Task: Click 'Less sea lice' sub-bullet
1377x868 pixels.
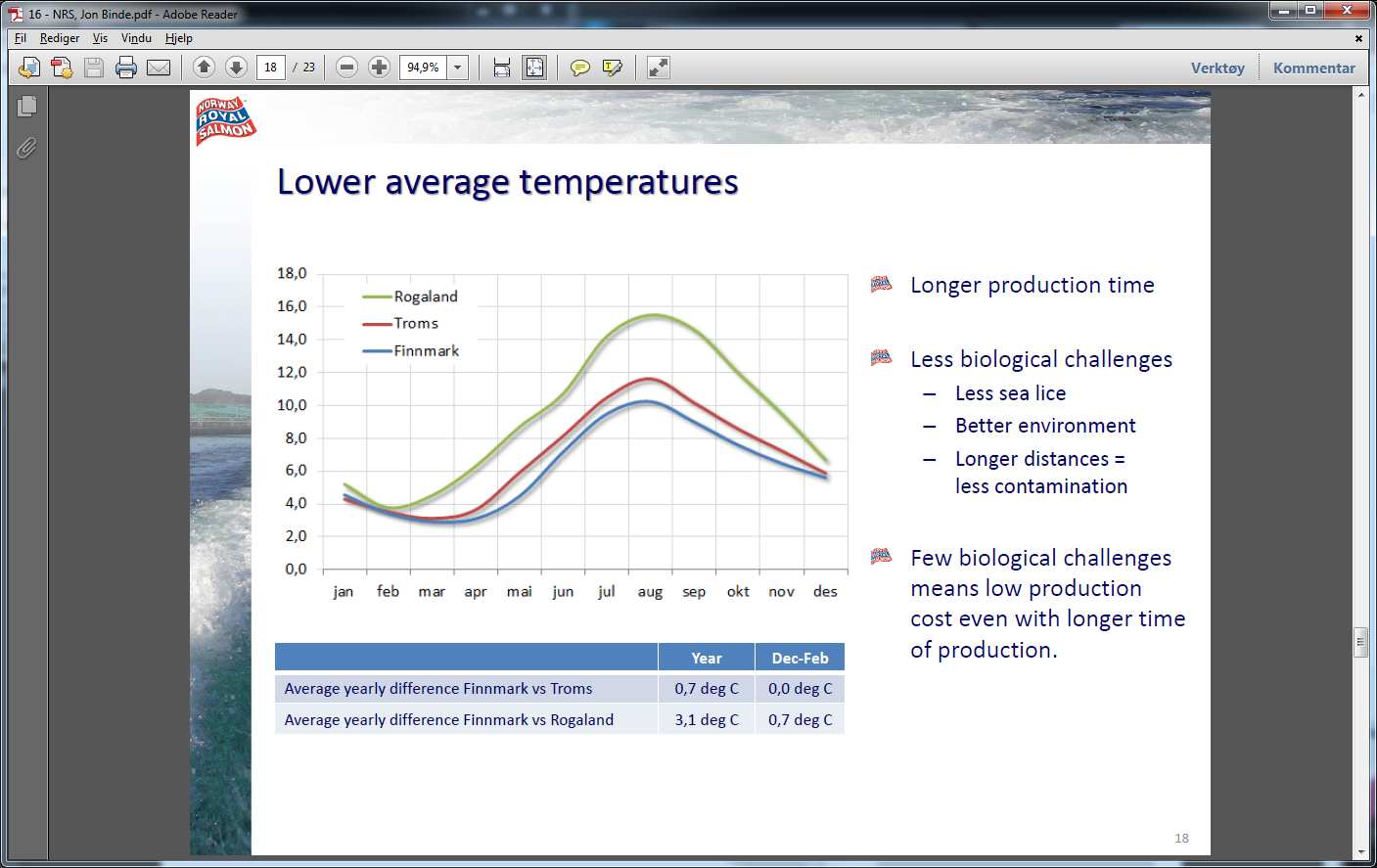Action: tap(1010, 393)
